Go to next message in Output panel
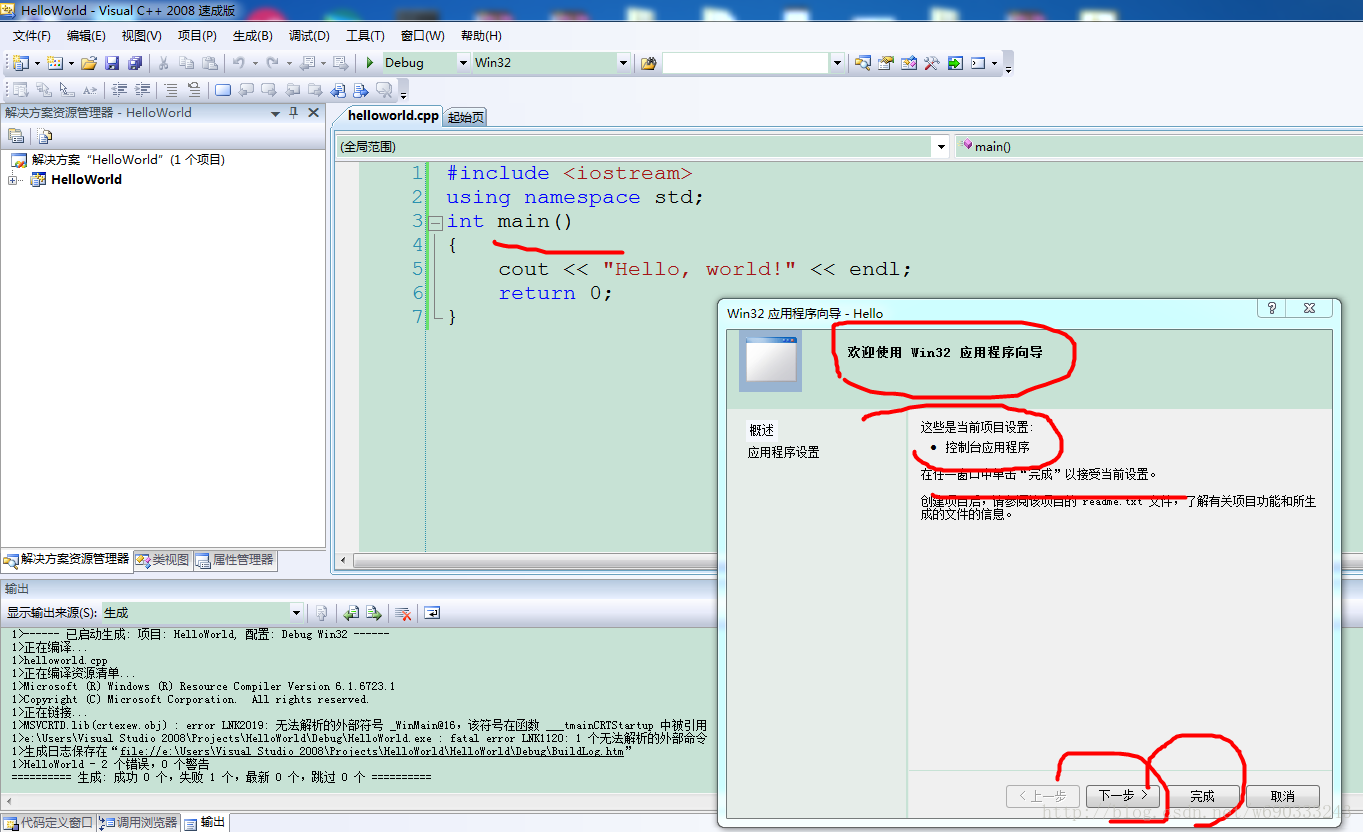The image size is (1363, 832). (x=374, y=612)
